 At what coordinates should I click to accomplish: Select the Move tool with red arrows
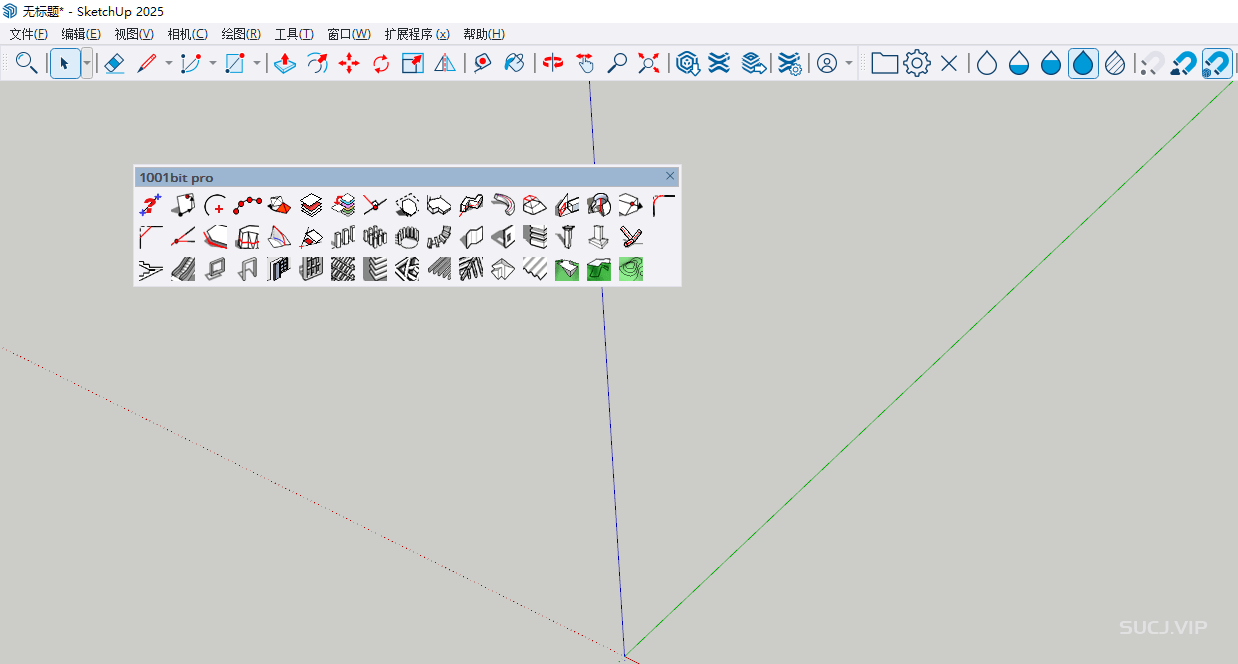point(349,63)
